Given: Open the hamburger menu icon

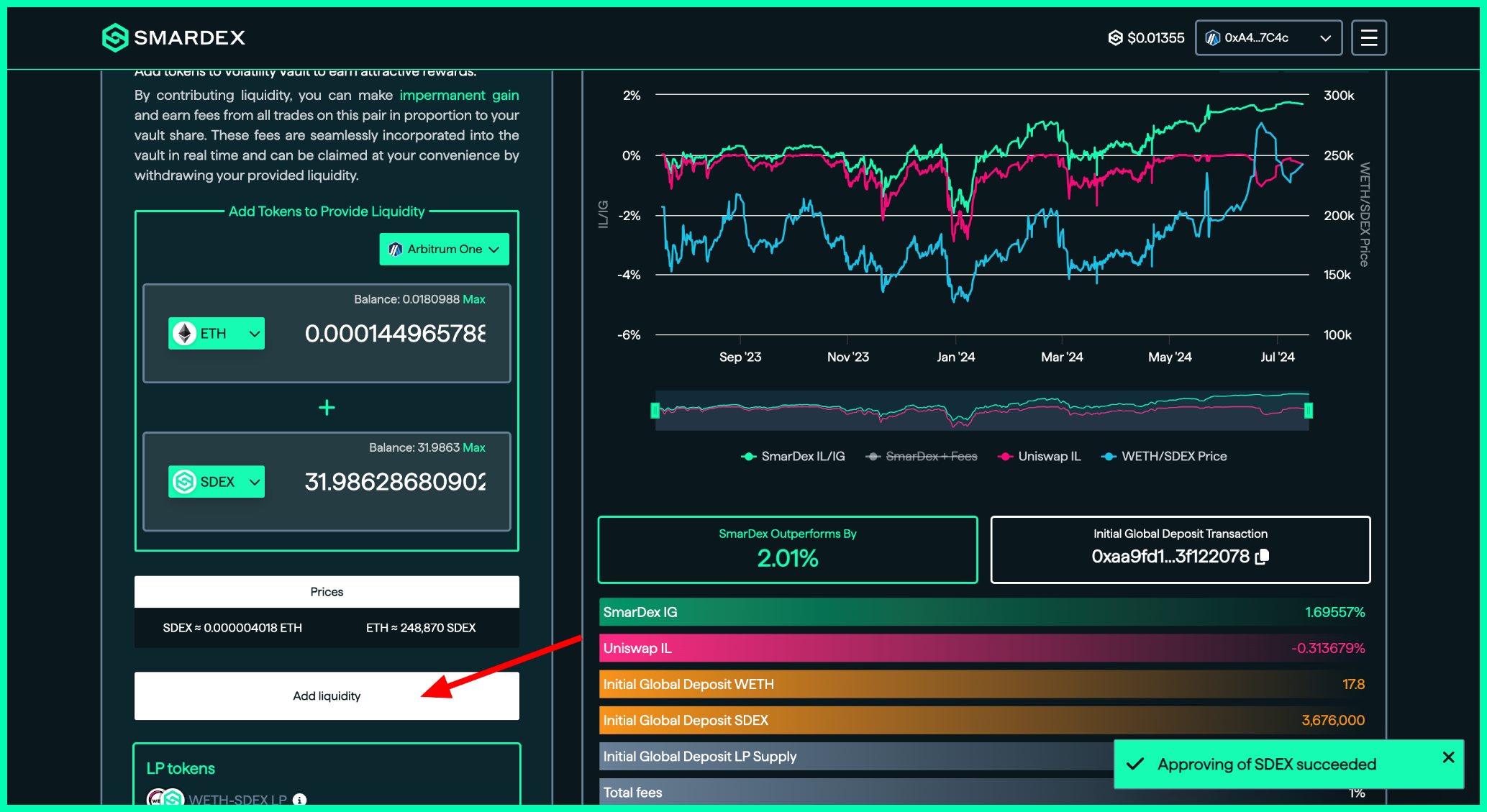Looking at the screenshot, I should (1368, 37).
